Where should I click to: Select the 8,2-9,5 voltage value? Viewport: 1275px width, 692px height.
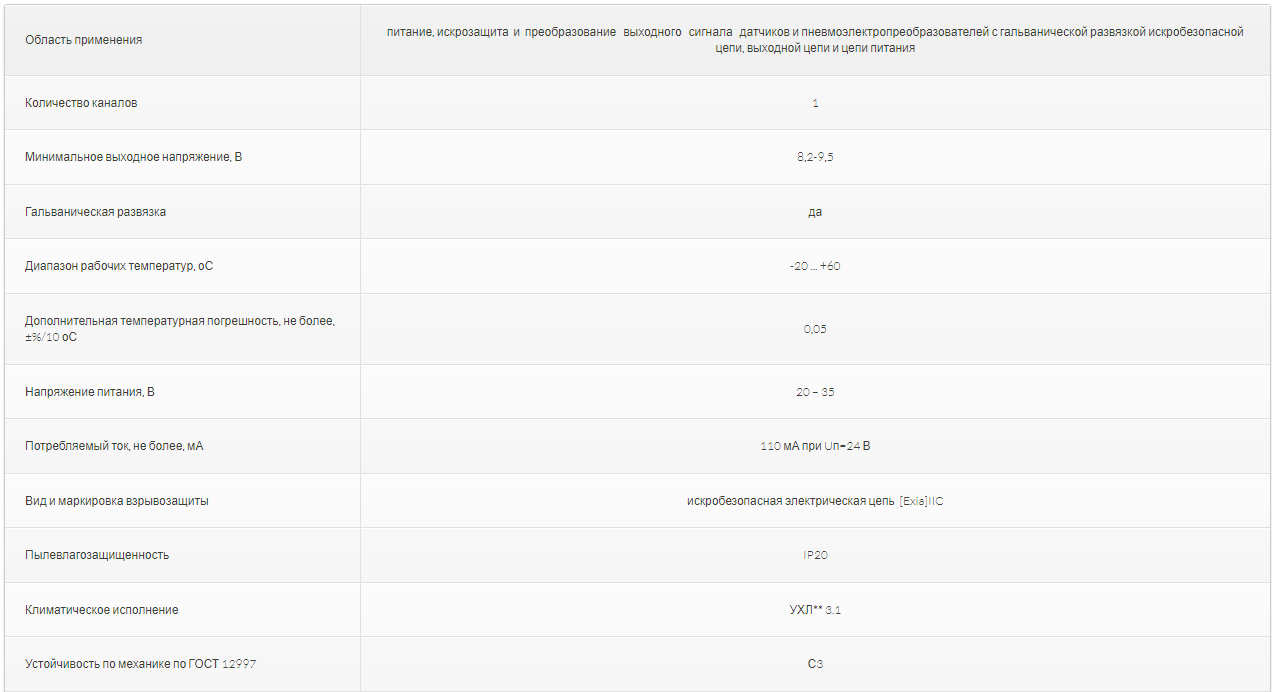815,157
